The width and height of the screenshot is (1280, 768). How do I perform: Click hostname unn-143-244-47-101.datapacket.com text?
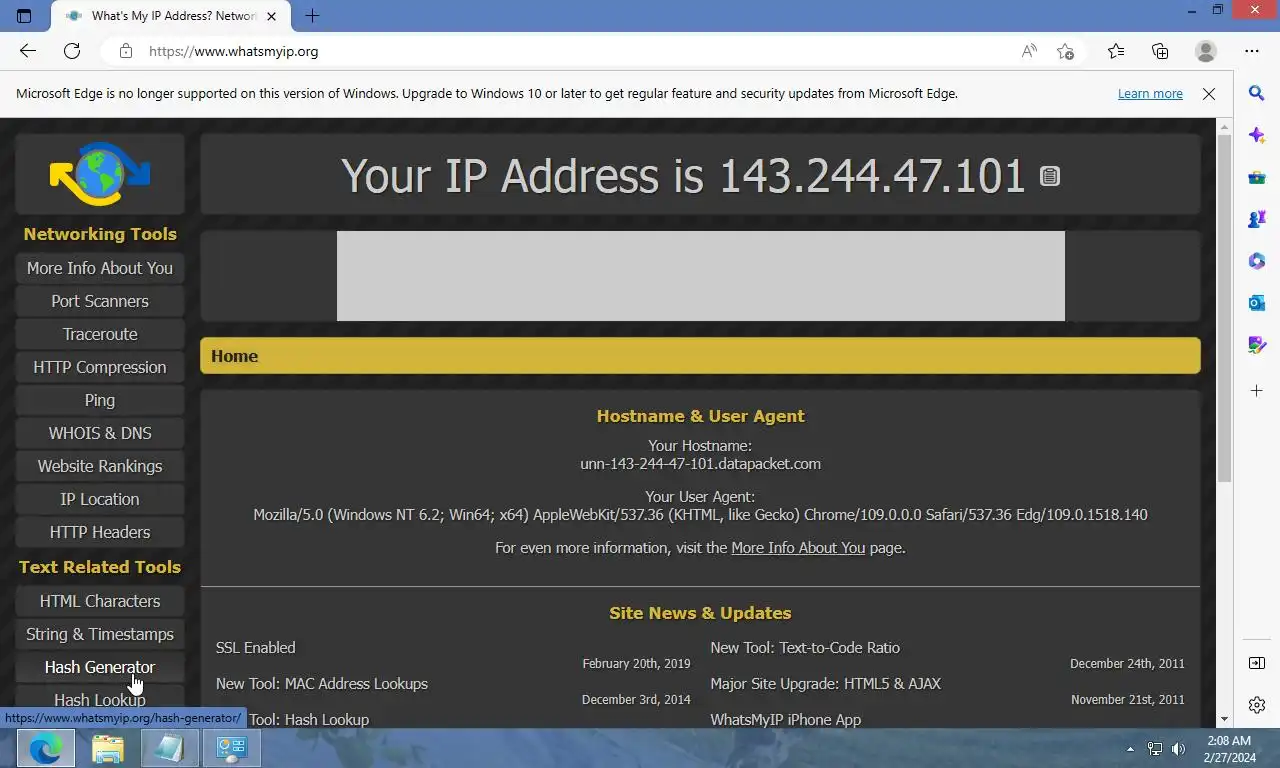(x=700, y=464)
